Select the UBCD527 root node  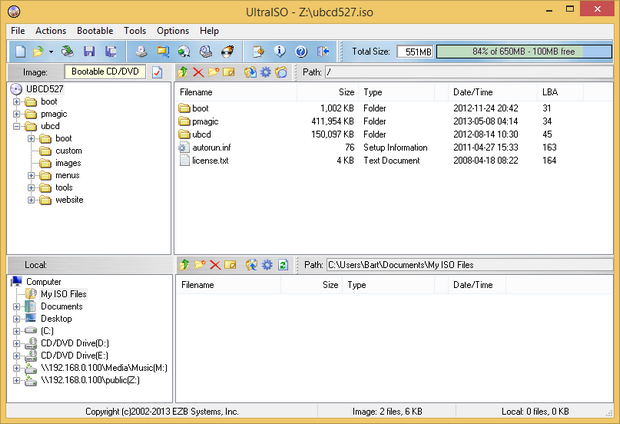pos(44,89)
